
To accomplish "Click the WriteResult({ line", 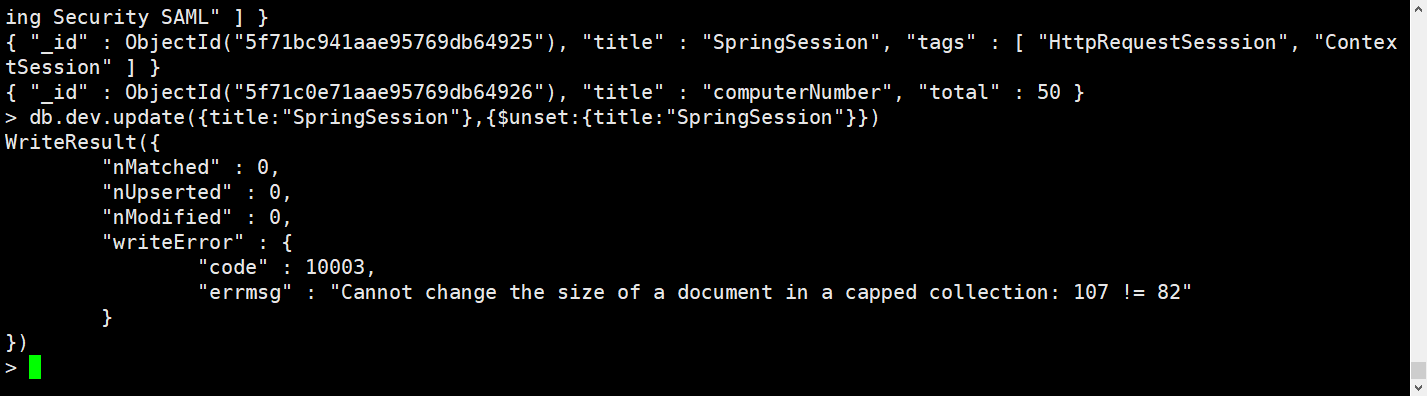I will tap(82, 143).
